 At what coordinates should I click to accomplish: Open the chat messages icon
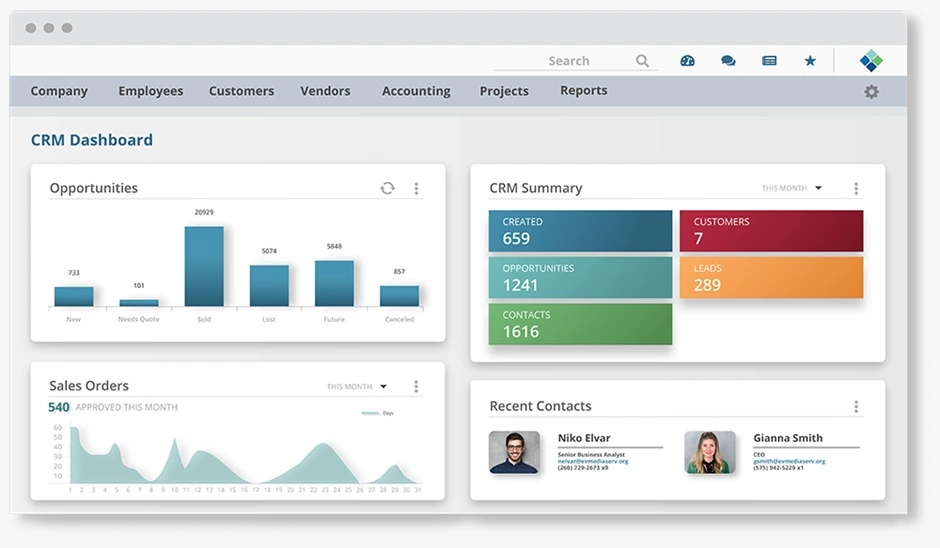728,61
